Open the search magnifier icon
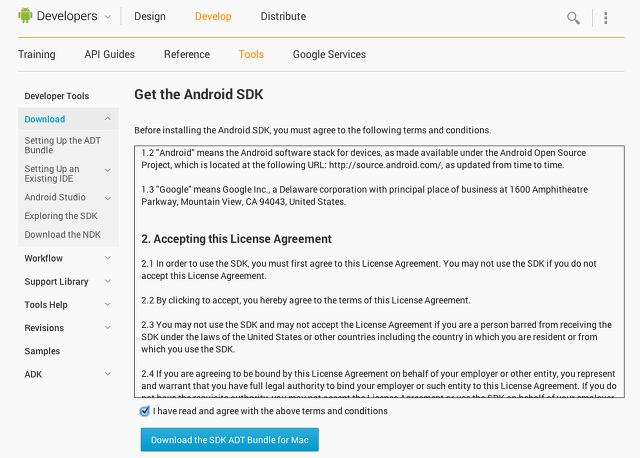The height and width of the screenshot is (458, 640). (x=573, y=18)
